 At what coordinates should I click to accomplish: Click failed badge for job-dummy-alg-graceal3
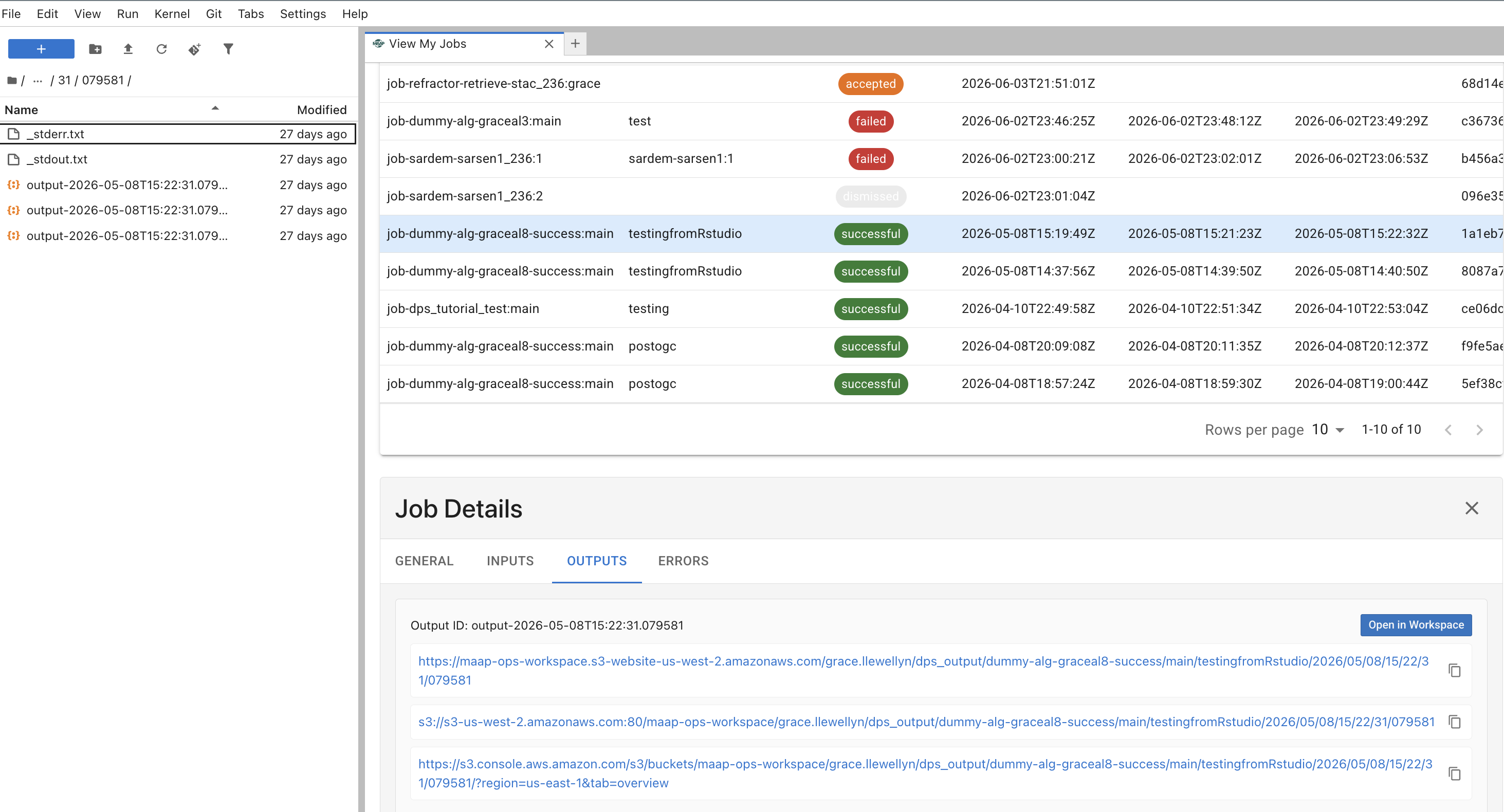tap(871, 121)
